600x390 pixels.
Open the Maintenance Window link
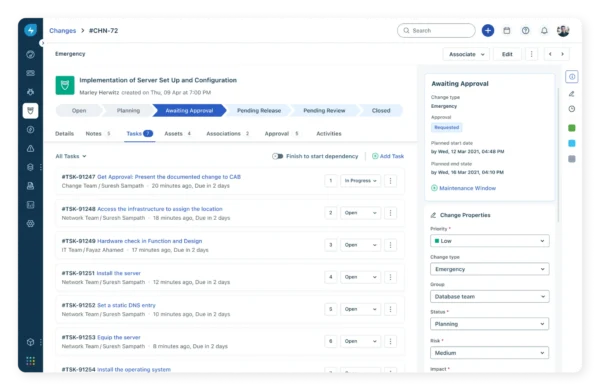[x=463, y=188]
